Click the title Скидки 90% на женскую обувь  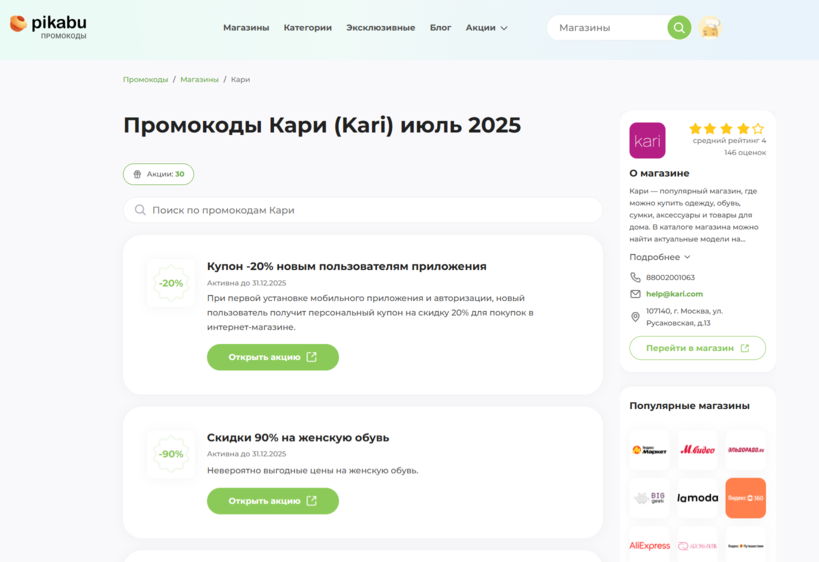tap(298, 438)
